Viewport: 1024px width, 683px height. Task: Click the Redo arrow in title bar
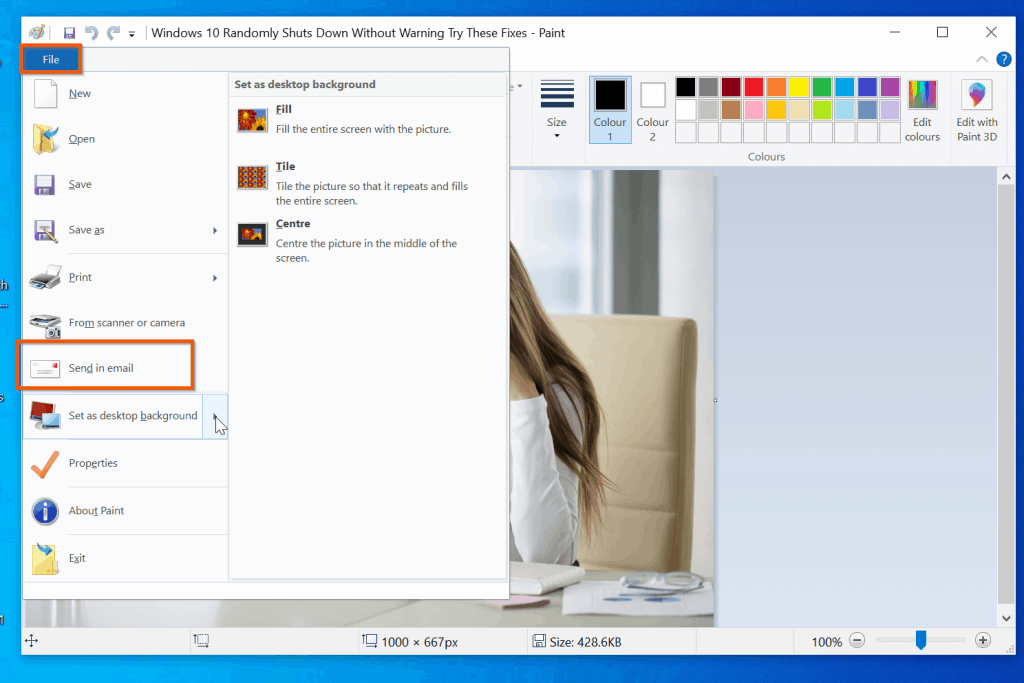click(114, 33)
